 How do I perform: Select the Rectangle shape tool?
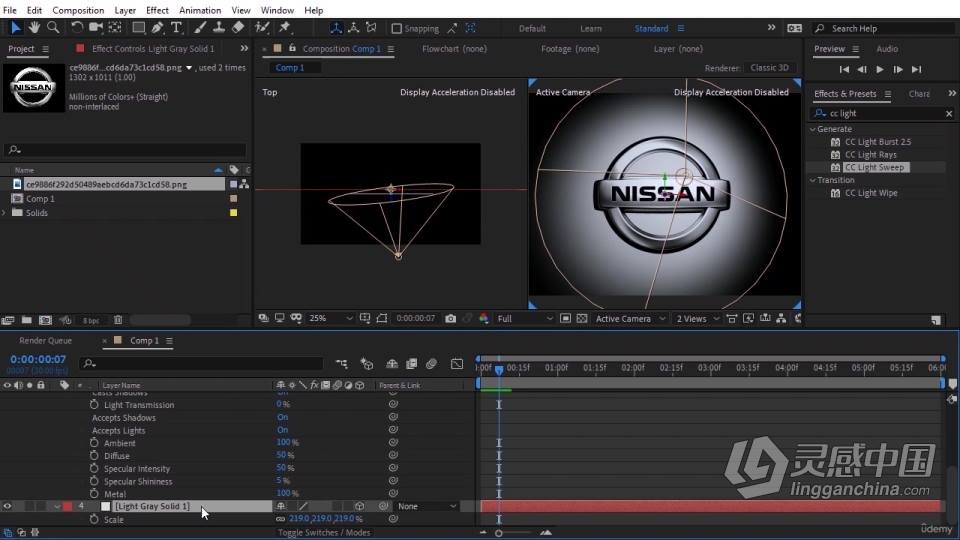[x=138, y=28]
